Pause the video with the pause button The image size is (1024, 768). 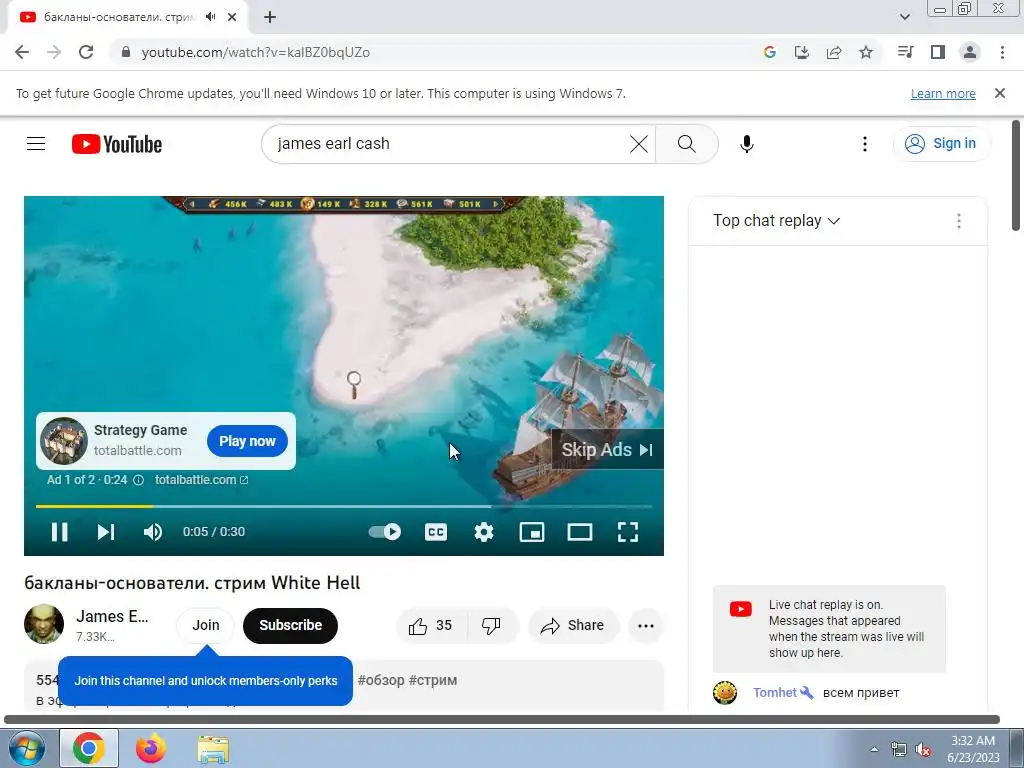click(x=59, y=532)
